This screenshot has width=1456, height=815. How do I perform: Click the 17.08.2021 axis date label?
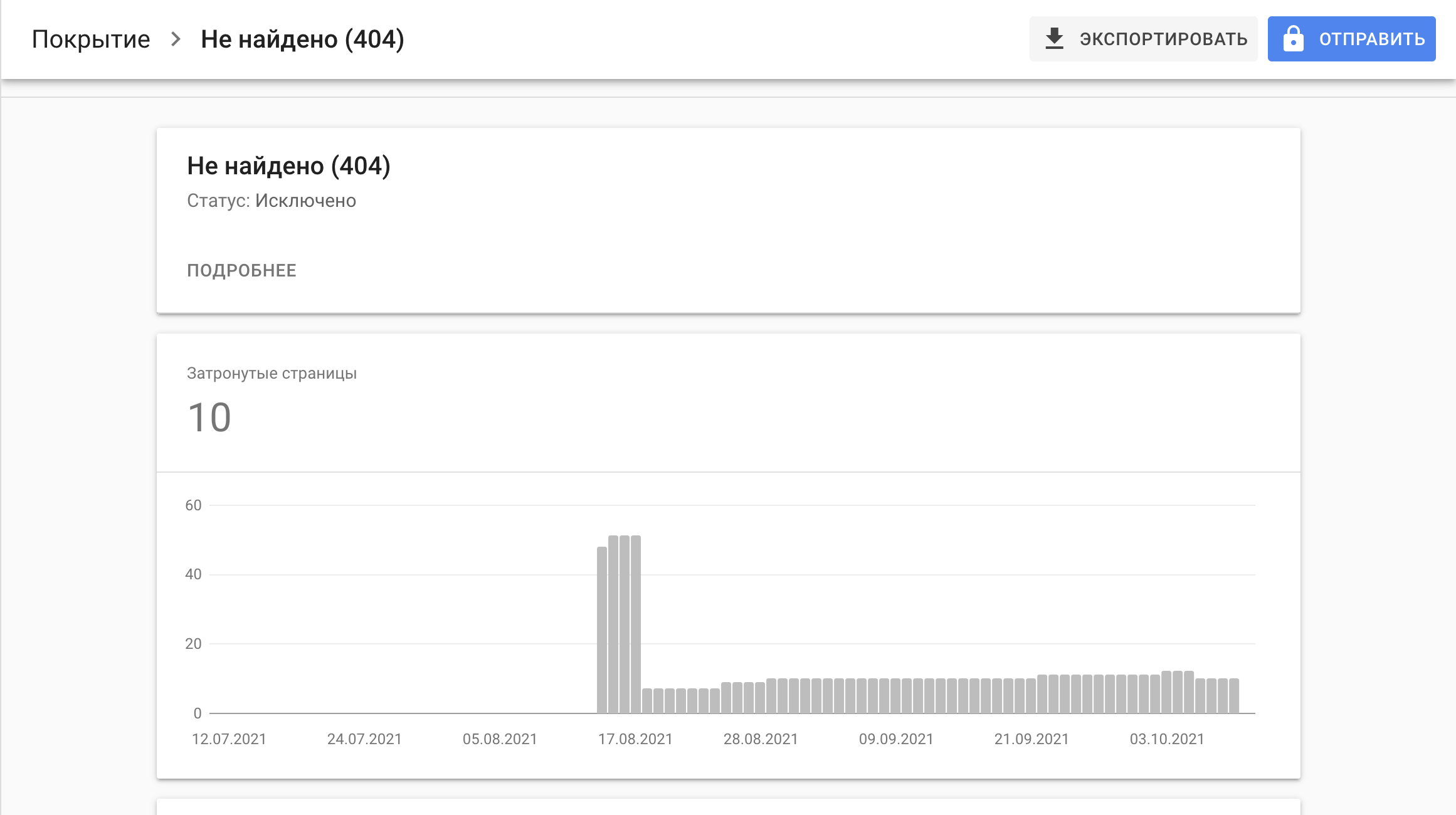click(x=635, y=739)
